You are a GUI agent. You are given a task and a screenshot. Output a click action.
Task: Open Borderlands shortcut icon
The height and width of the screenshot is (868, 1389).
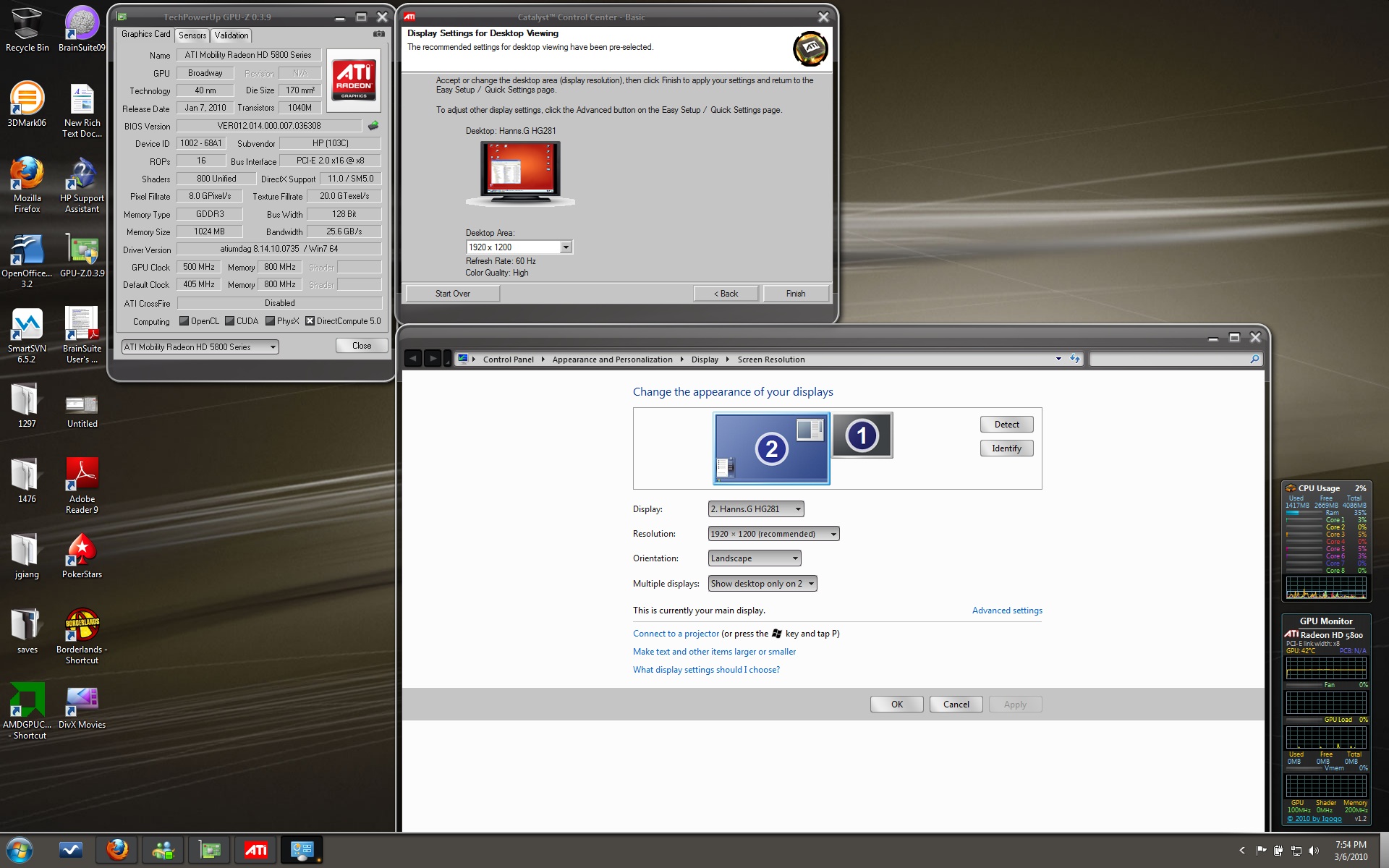pyautogui.click(x=82, y=636)
